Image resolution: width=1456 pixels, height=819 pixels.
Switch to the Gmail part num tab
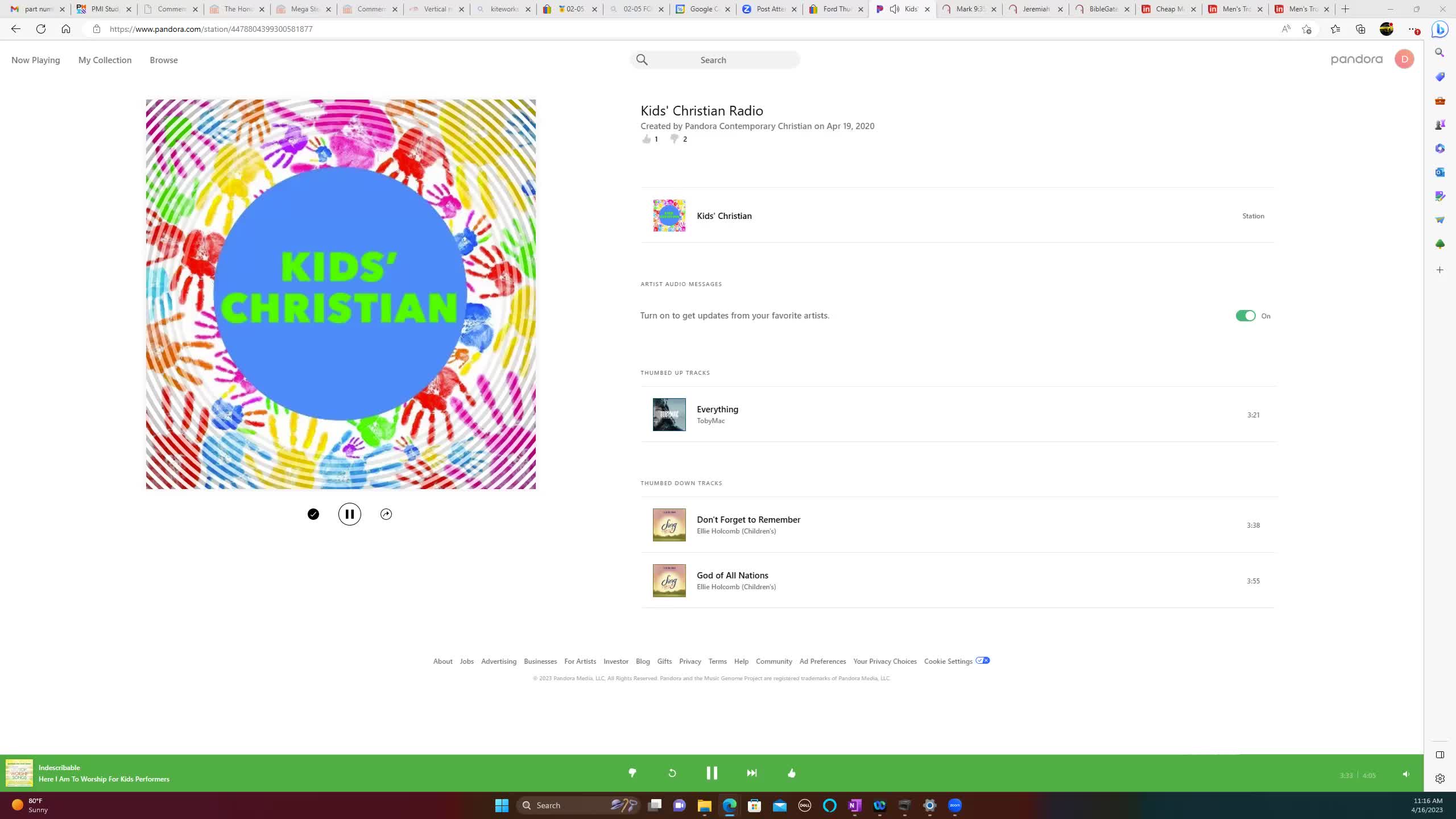(39, 9)
